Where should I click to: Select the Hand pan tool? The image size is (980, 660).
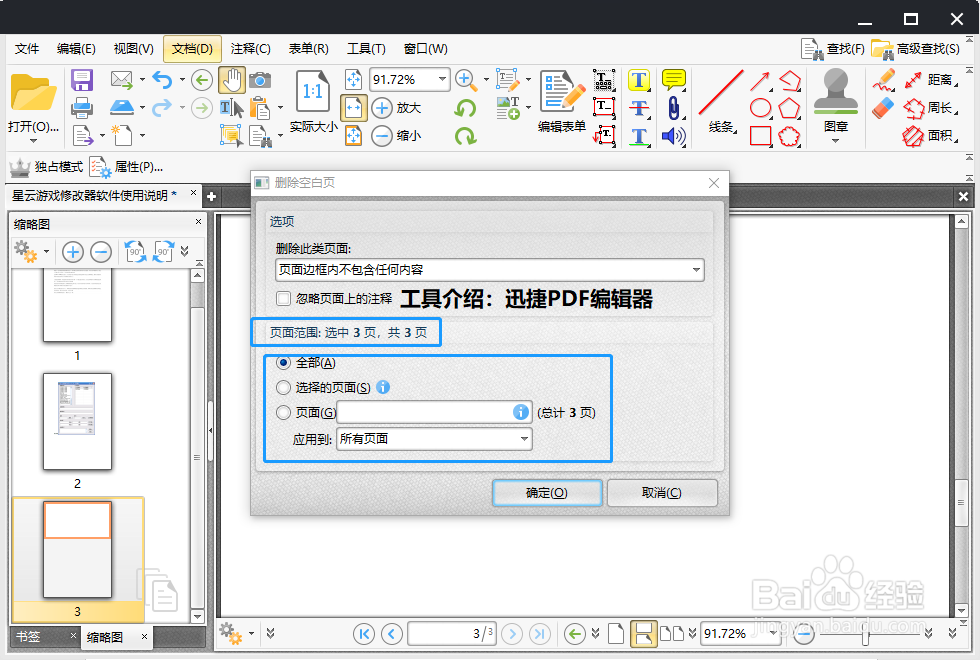[x=232, y=80]
